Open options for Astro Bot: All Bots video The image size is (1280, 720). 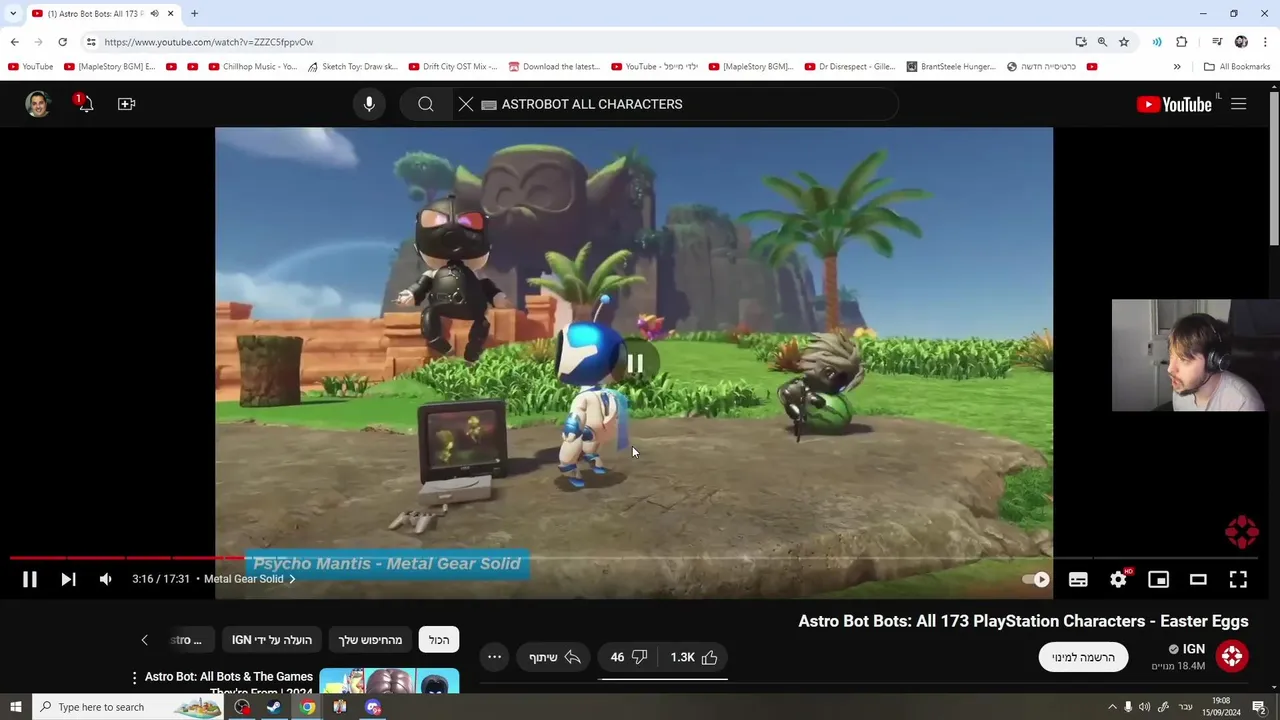point(134,678)
